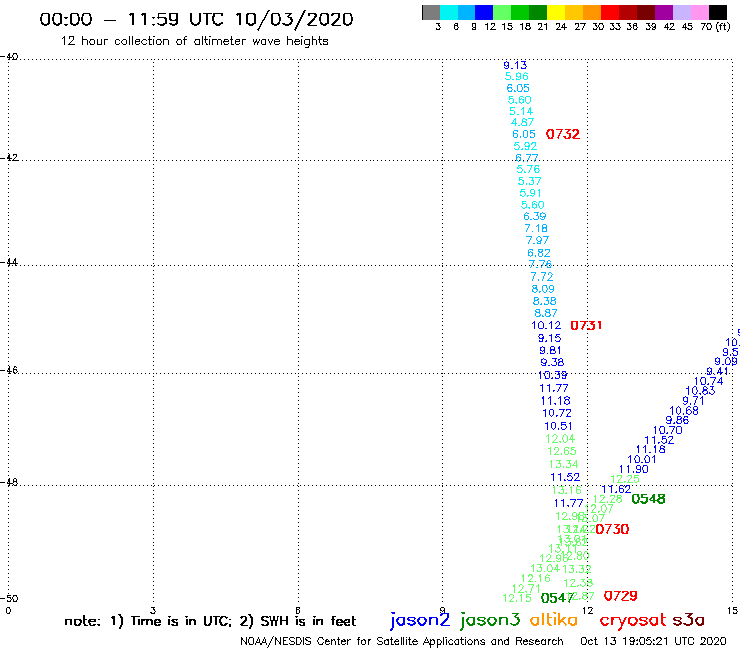This screenshot has height=650, width=740.
Task: Click the 12 hour collection subtitle
Action: click(194, 41)
